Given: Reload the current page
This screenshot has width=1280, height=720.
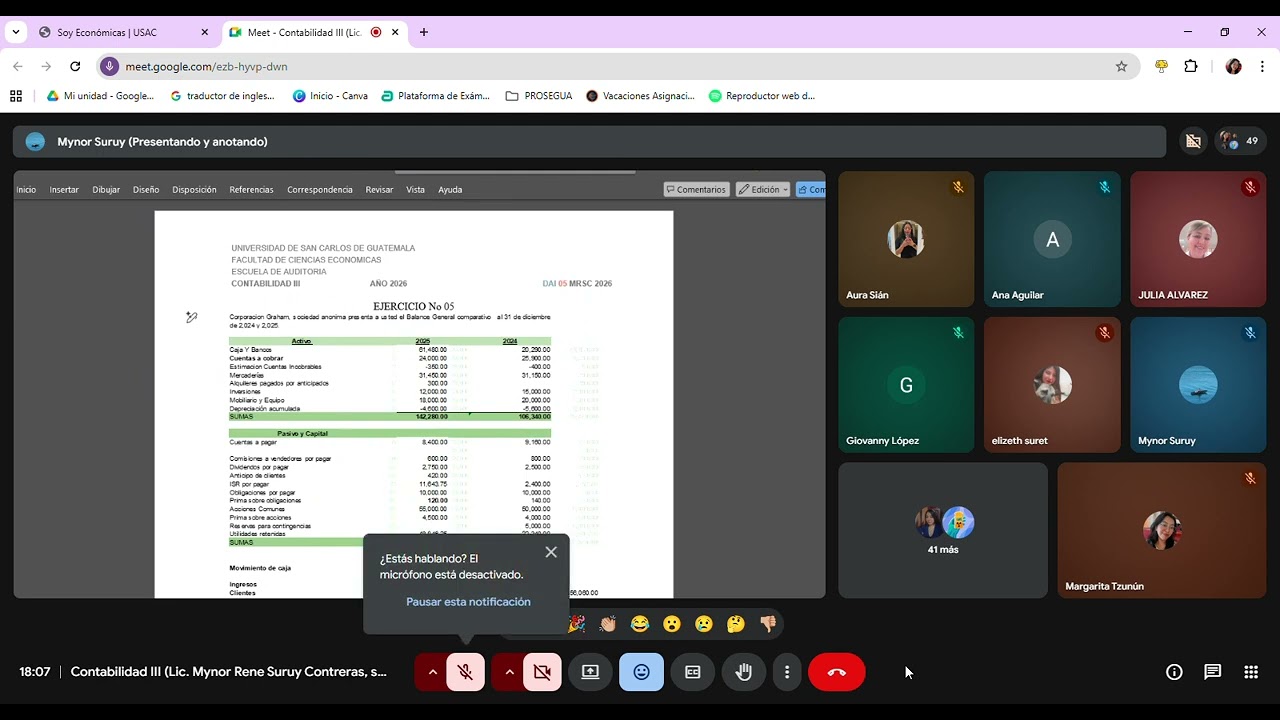Looking at the screenshot, I should click(x=75, y=66).
